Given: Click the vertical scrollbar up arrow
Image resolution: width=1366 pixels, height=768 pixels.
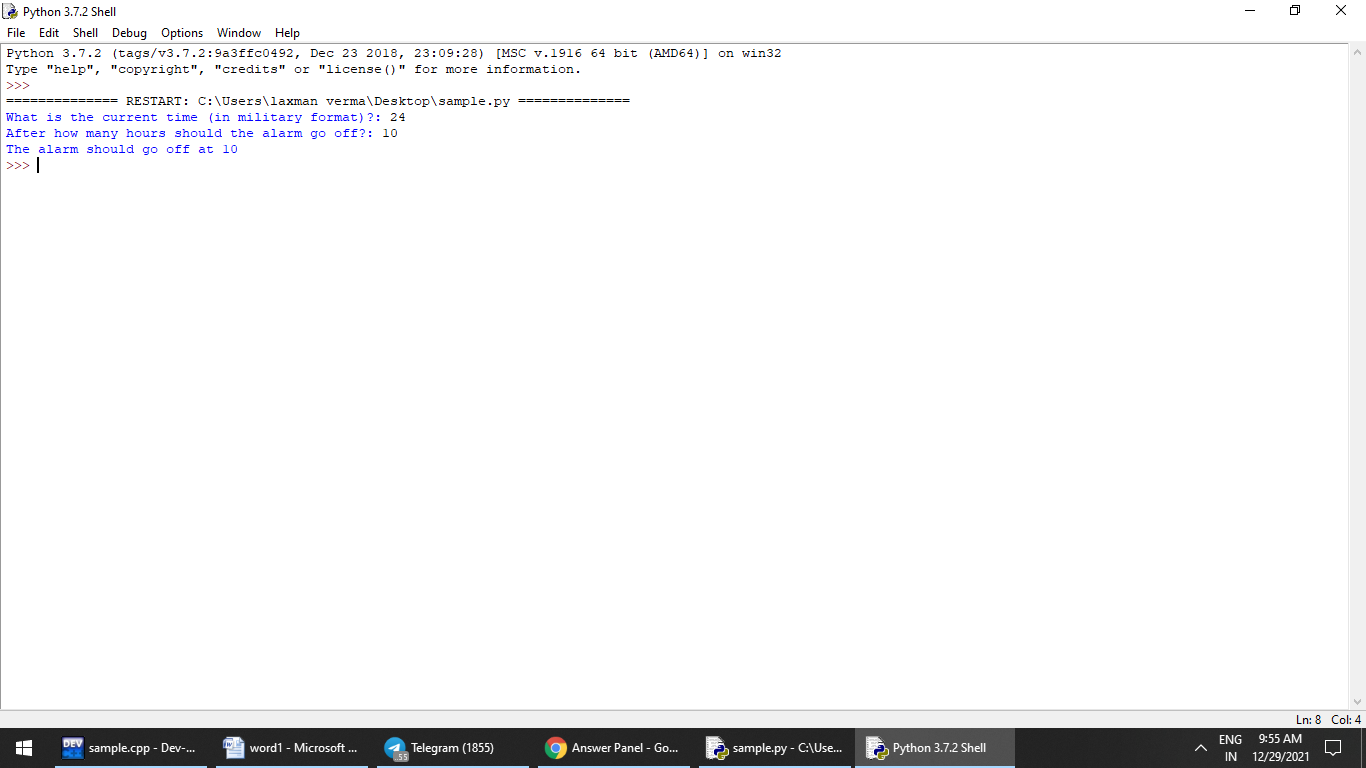Looking at the screenshot, I should tap(1357, 52).
